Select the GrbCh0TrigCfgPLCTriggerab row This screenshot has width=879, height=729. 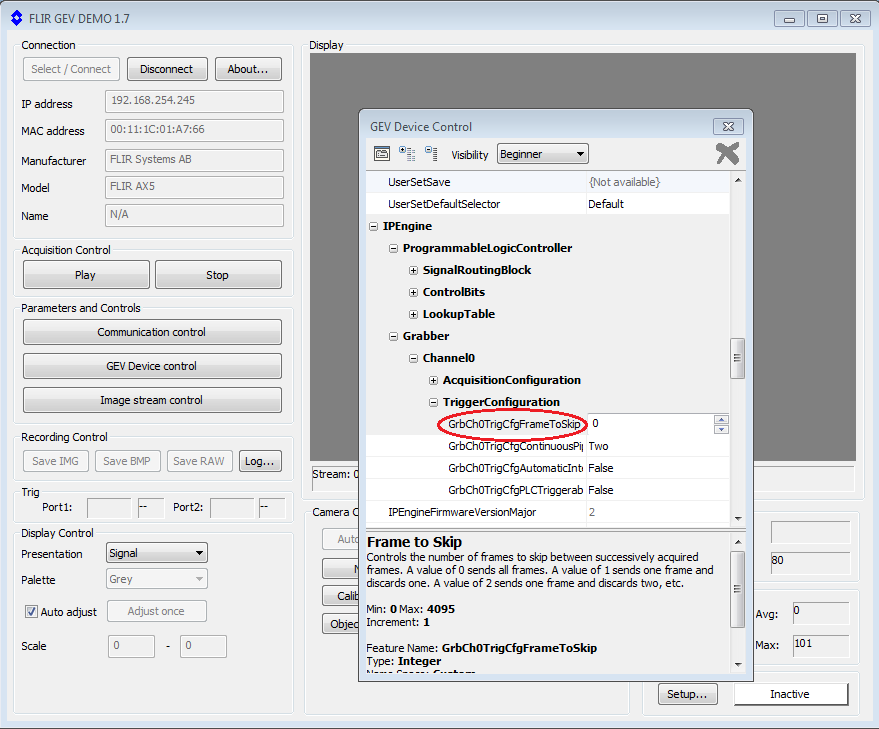coord(548,490)
